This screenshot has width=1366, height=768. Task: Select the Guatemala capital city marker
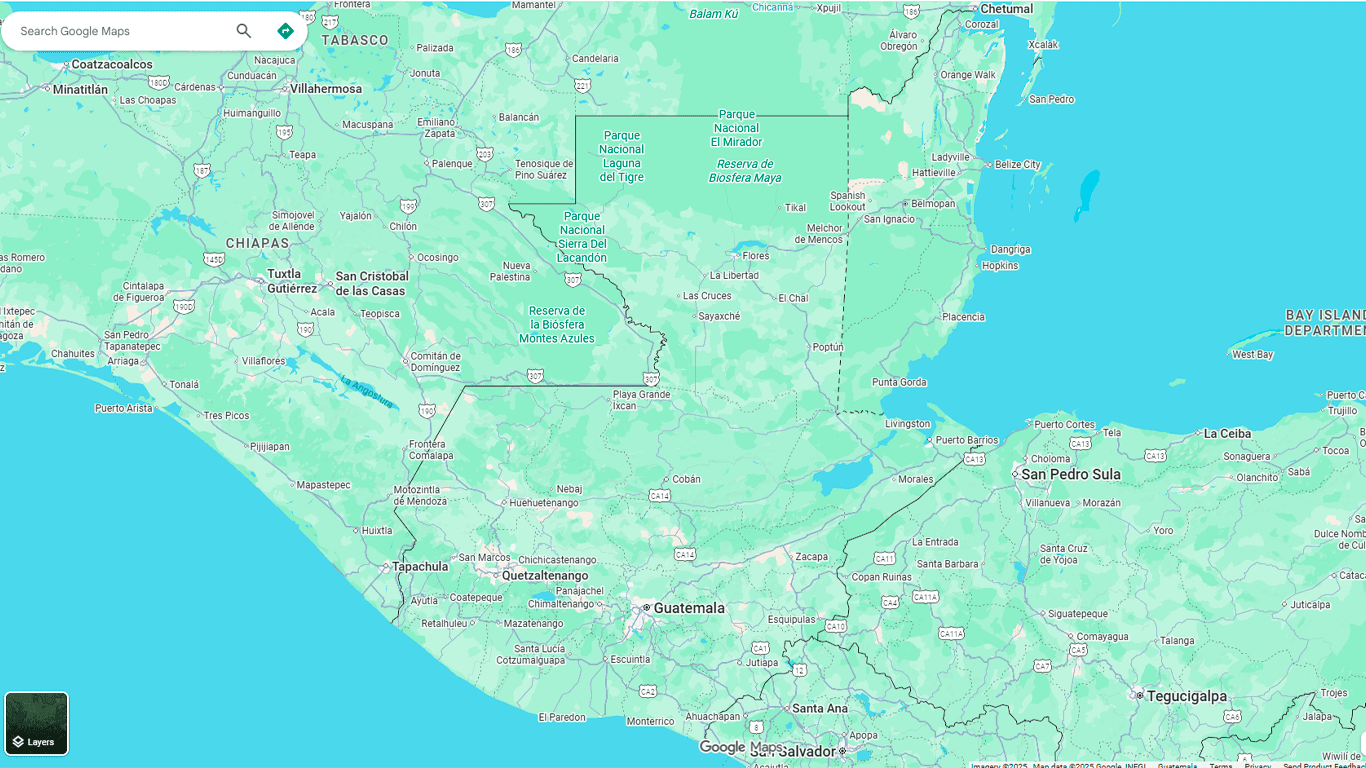[x=647, y=608]
